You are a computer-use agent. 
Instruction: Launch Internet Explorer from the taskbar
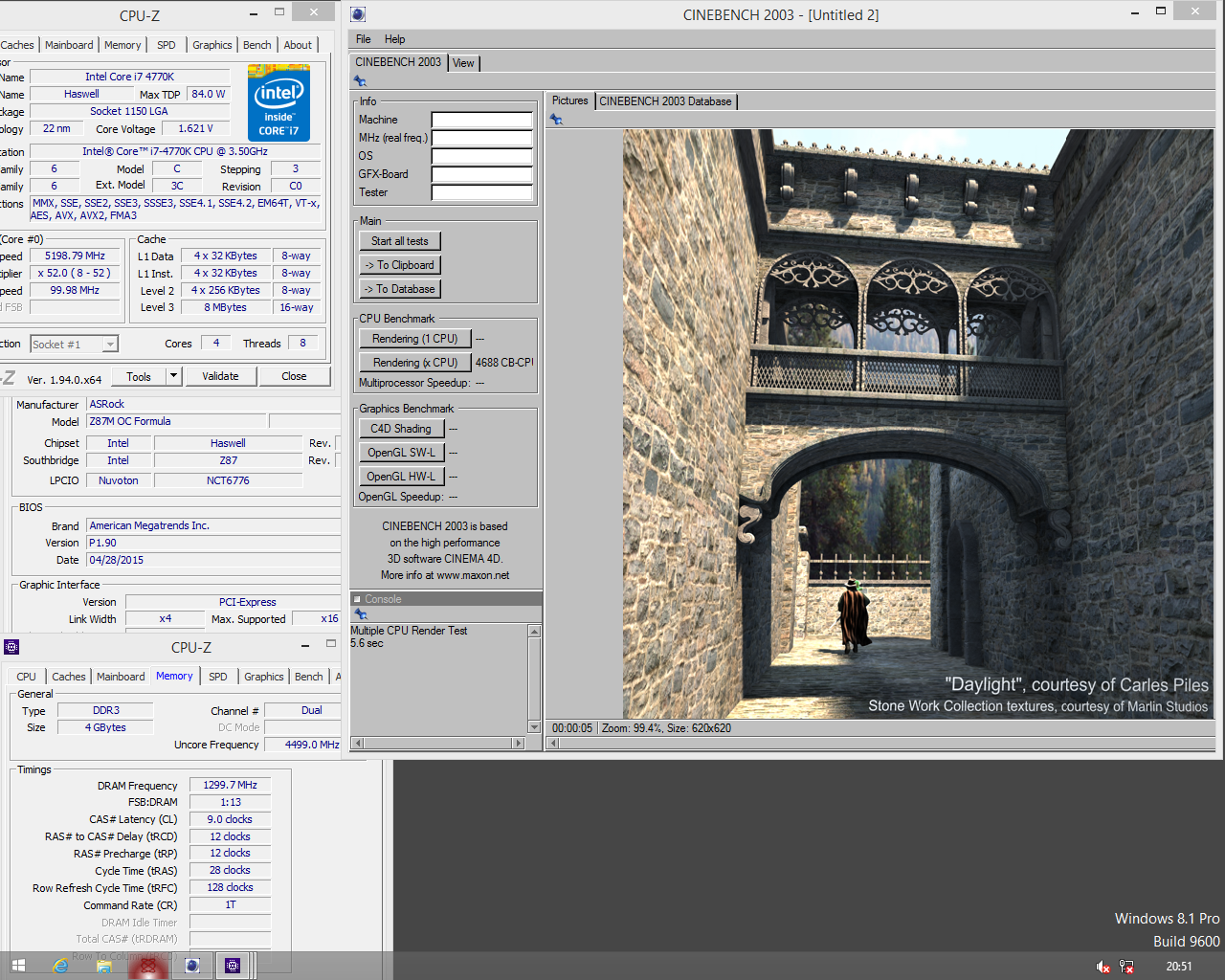point(60,966)
